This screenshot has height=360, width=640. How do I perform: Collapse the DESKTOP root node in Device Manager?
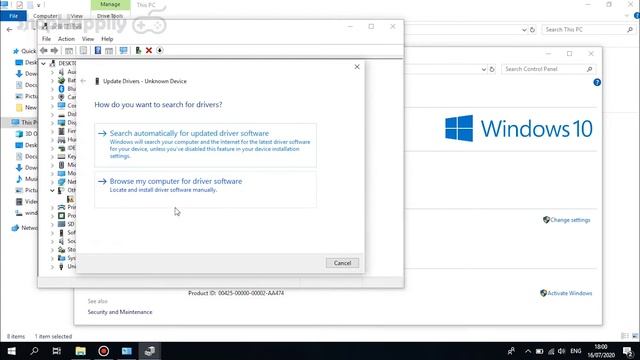(x=43, y=63)
